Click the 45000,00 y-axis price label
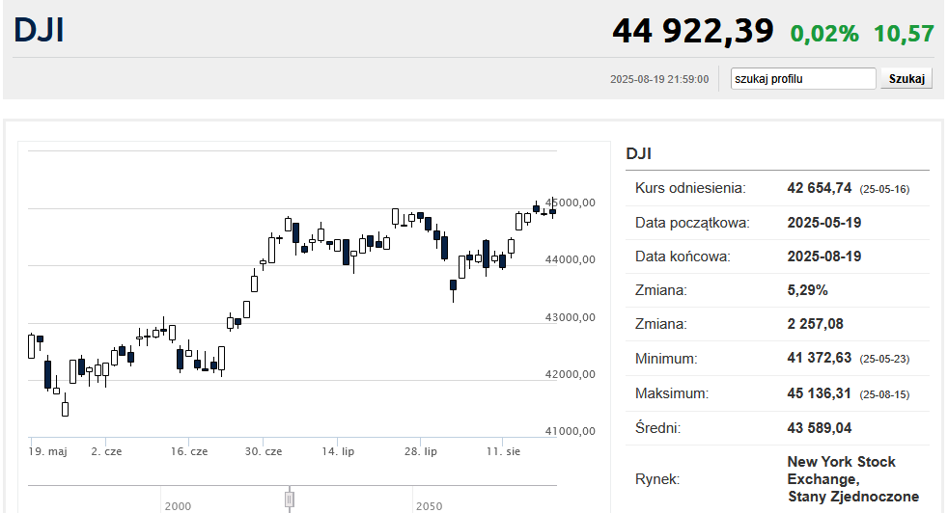 [570, 202]
